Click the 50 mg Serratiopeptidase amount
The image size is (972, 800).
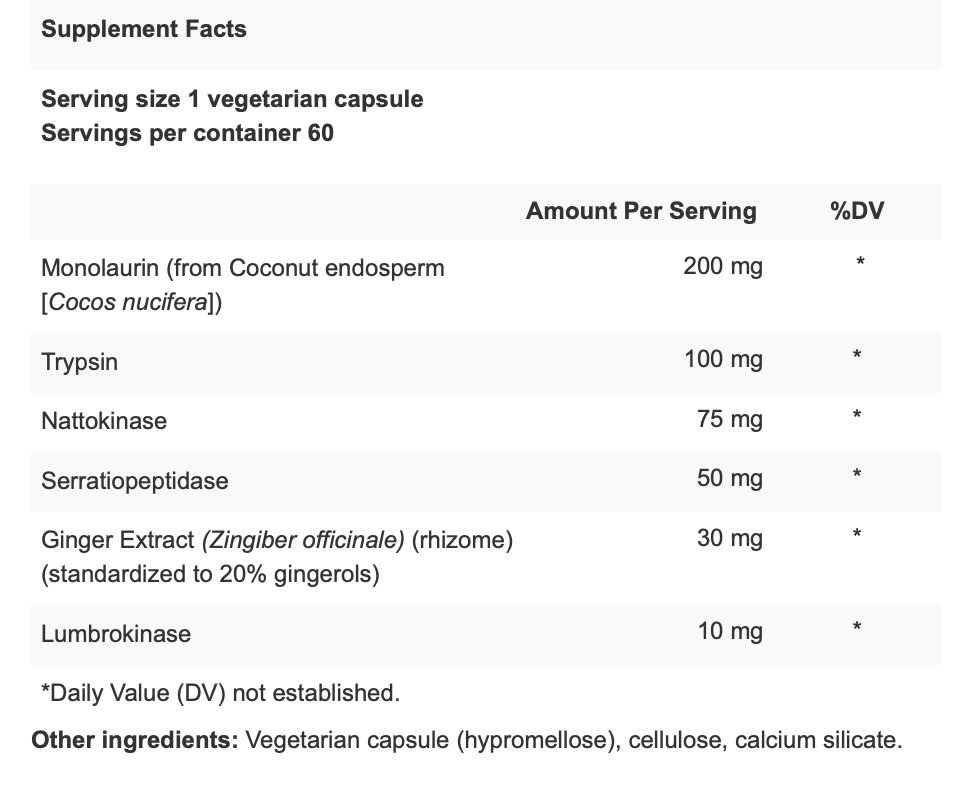coord(730,478)
